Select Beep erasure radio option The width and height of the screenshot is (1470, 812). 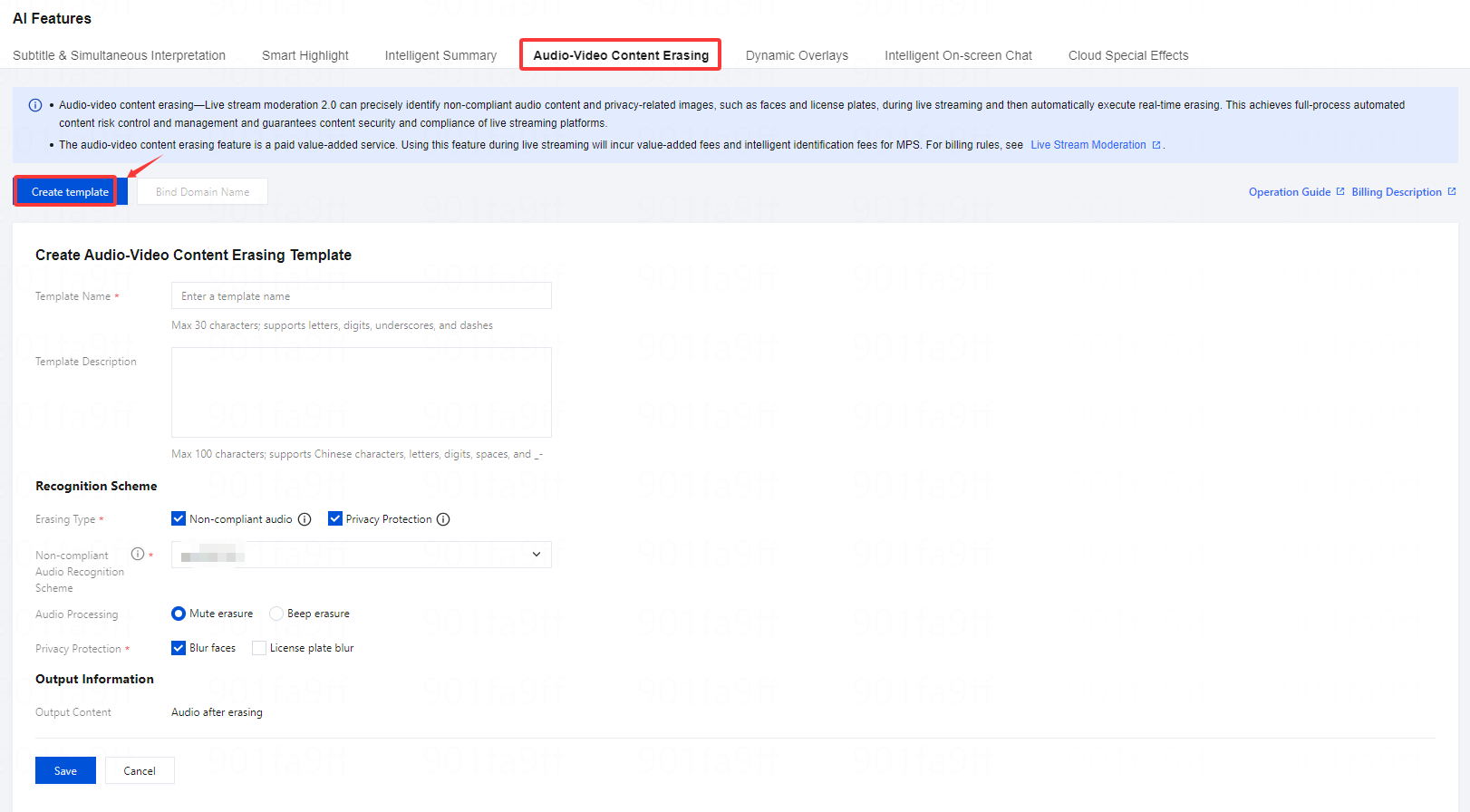coord(276,614)
